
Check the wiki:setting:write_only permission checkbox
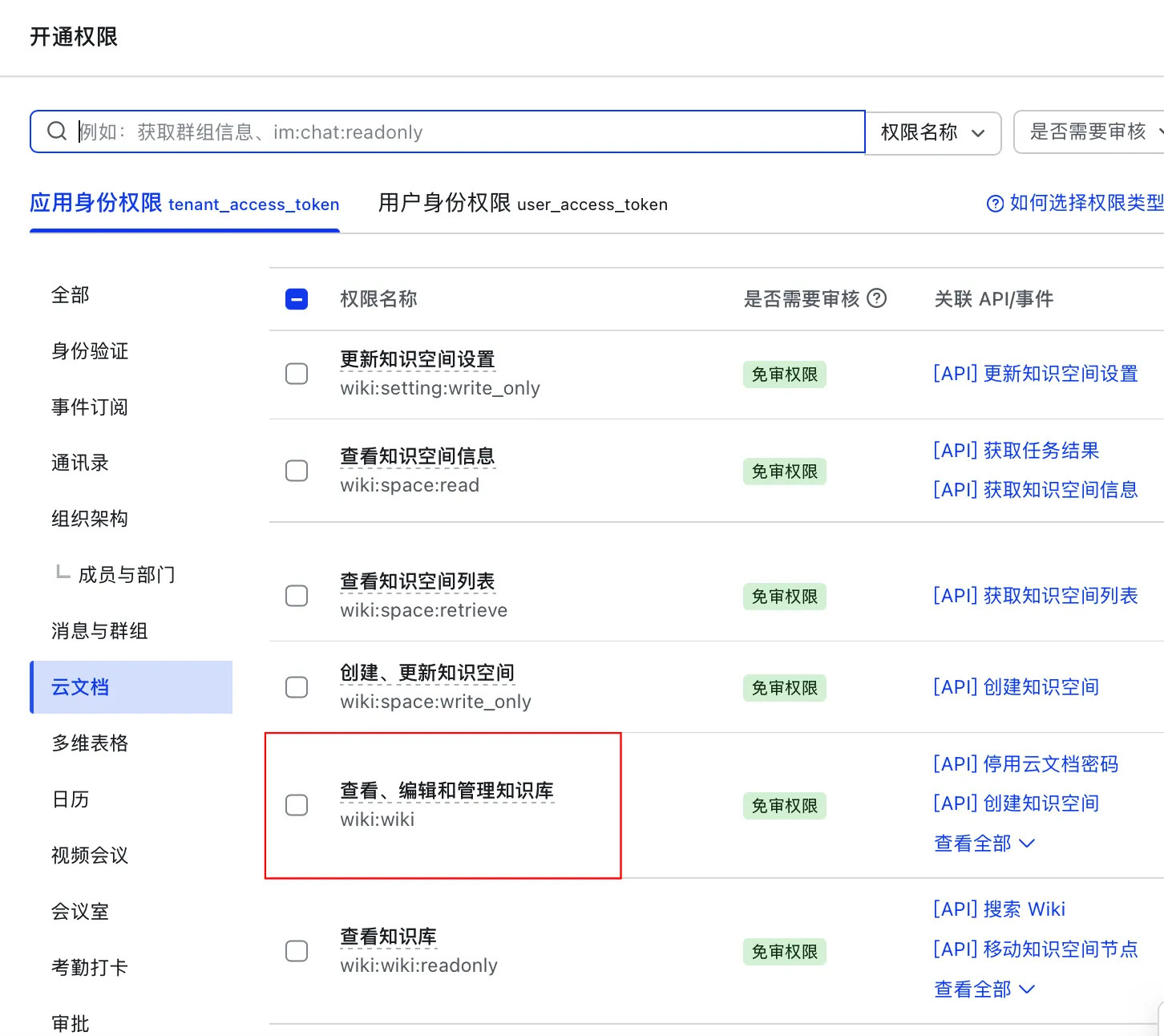pyautogui.click(x=297, y=374)
